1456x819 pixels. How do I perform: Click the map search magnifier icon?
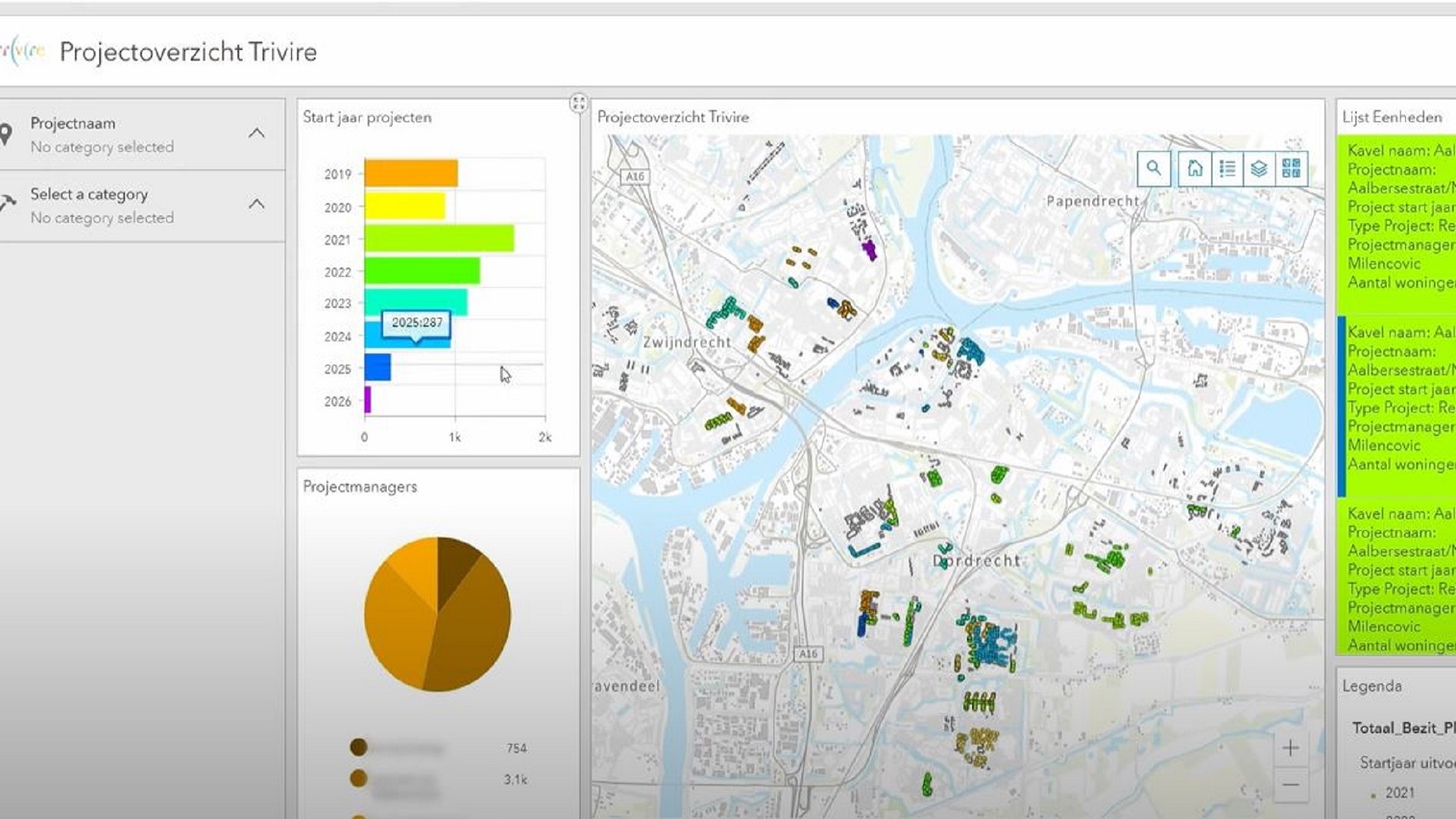(x=1153, y=168)
